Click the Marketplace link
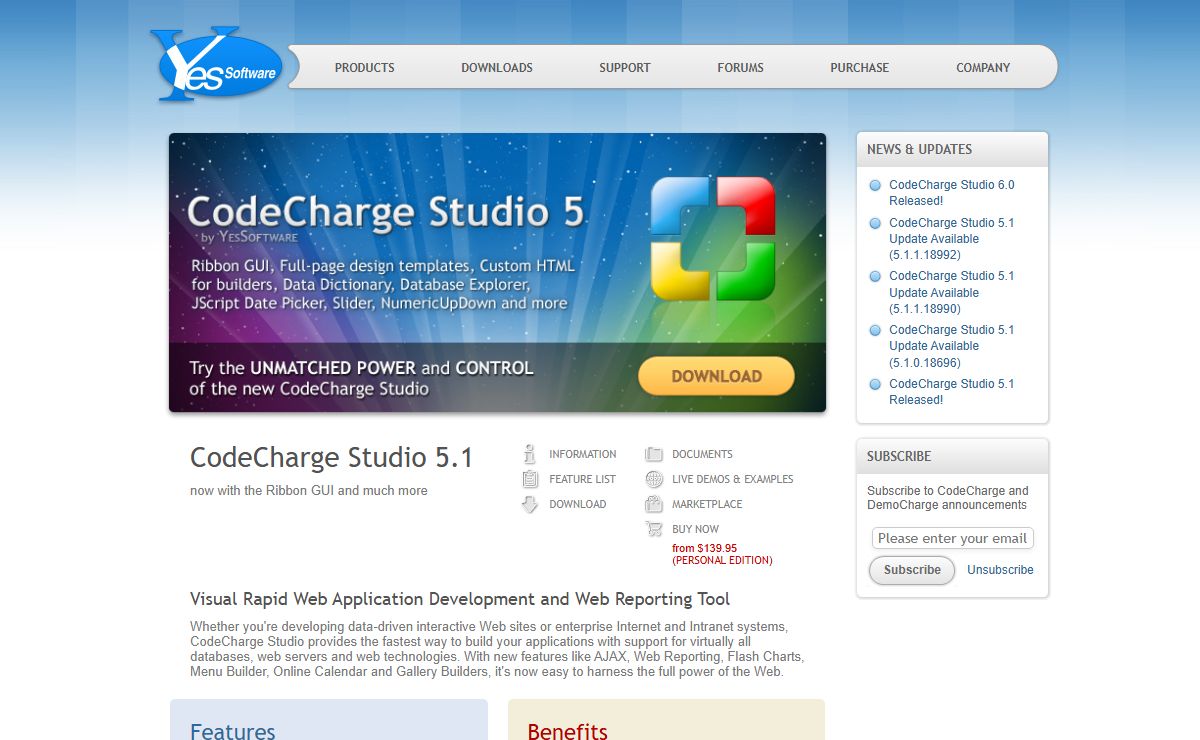This screenshot has width=1200, height=740. 707,504
